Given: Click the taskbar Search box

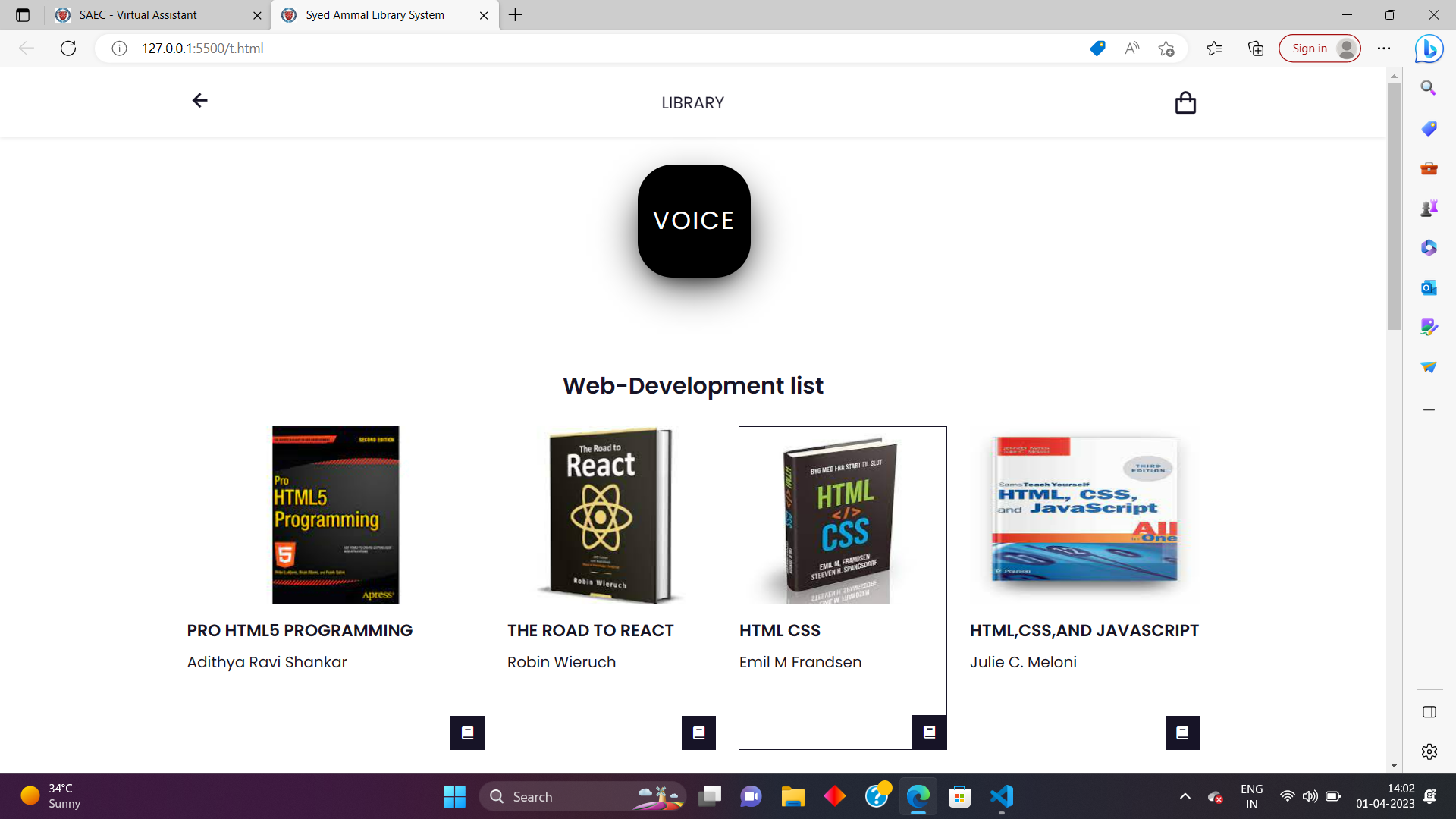Looking at the screenshot, I should tap(582, 796).
